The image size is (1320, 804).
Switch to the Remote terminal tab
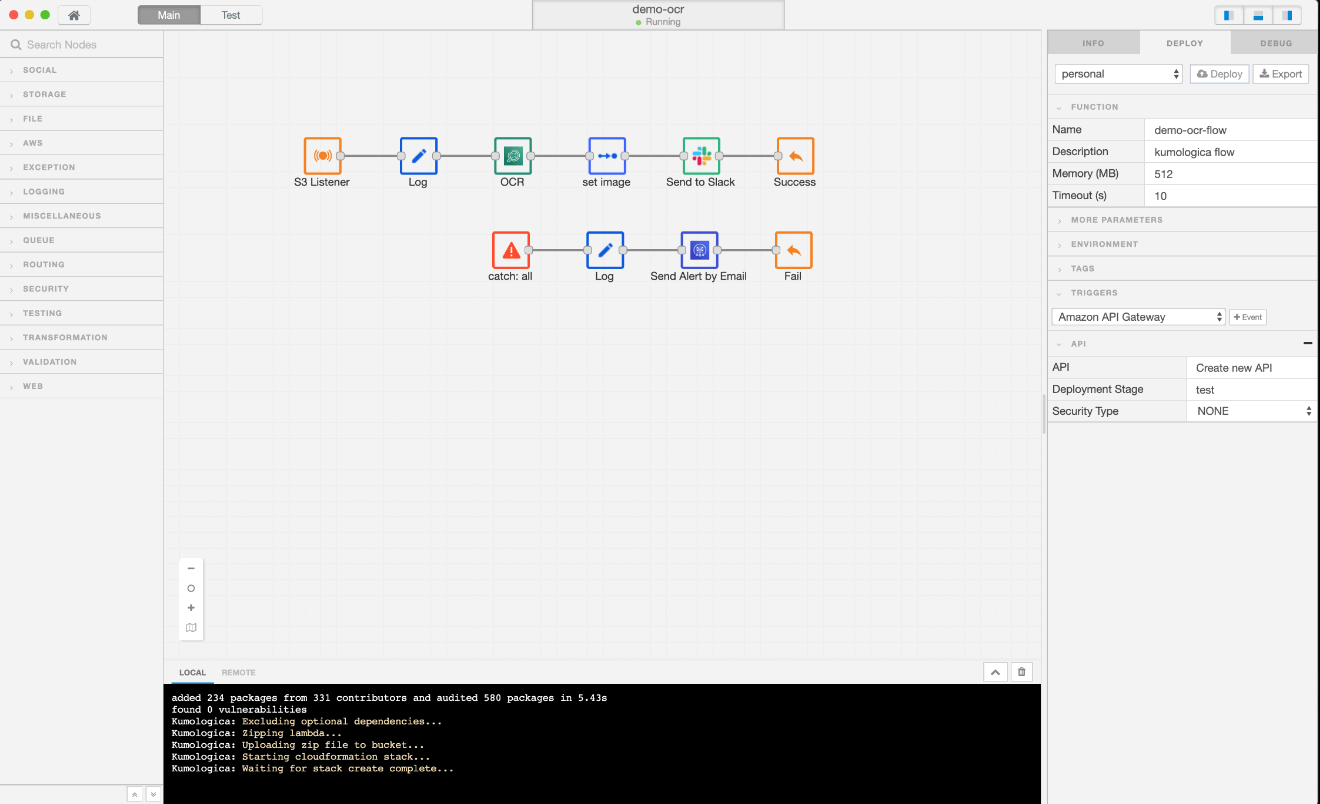pos(238,673)
